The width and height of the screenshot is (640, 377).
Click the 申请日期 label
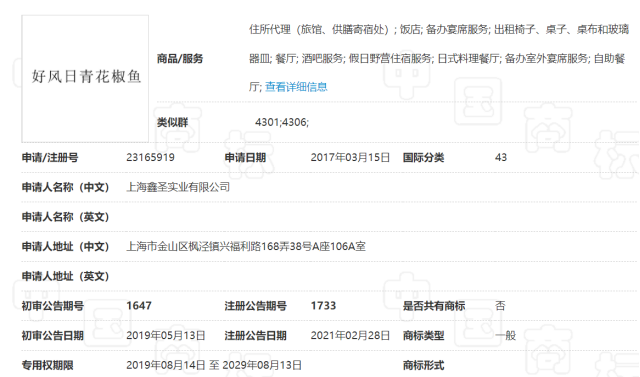[x=245, y=157]
